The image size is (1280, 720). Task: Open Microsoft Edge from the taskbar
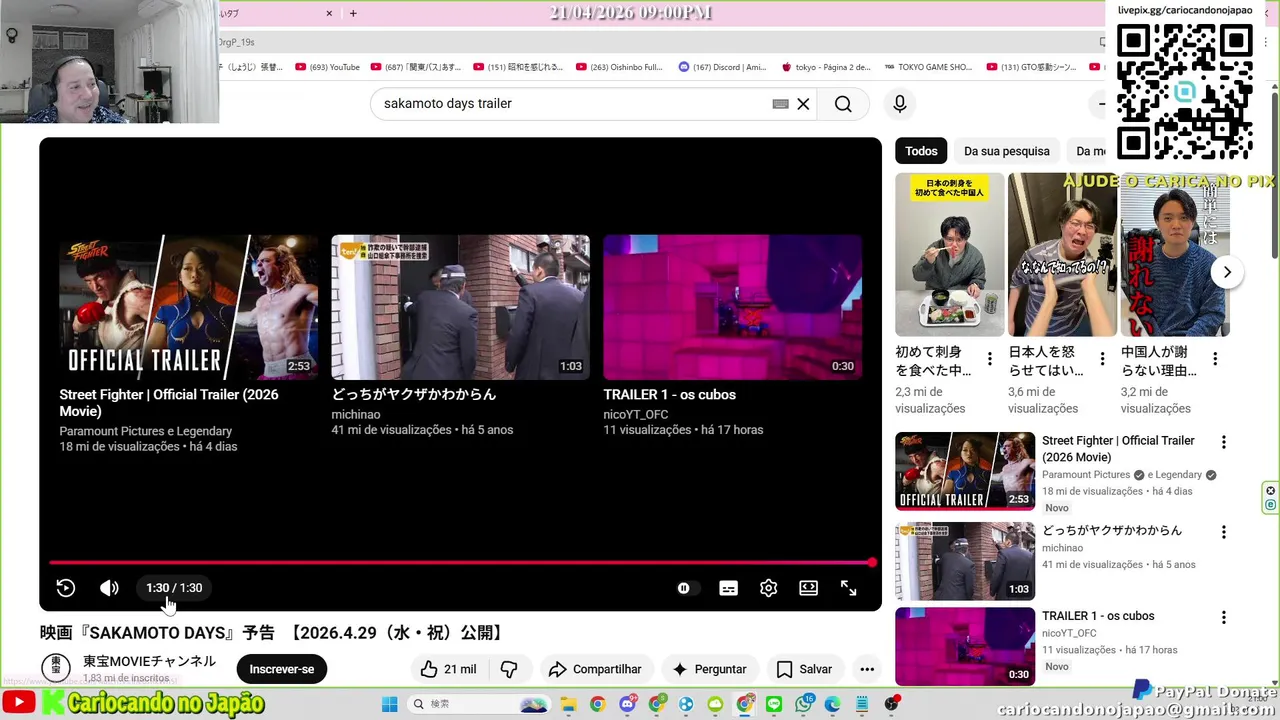click(832, 704)
